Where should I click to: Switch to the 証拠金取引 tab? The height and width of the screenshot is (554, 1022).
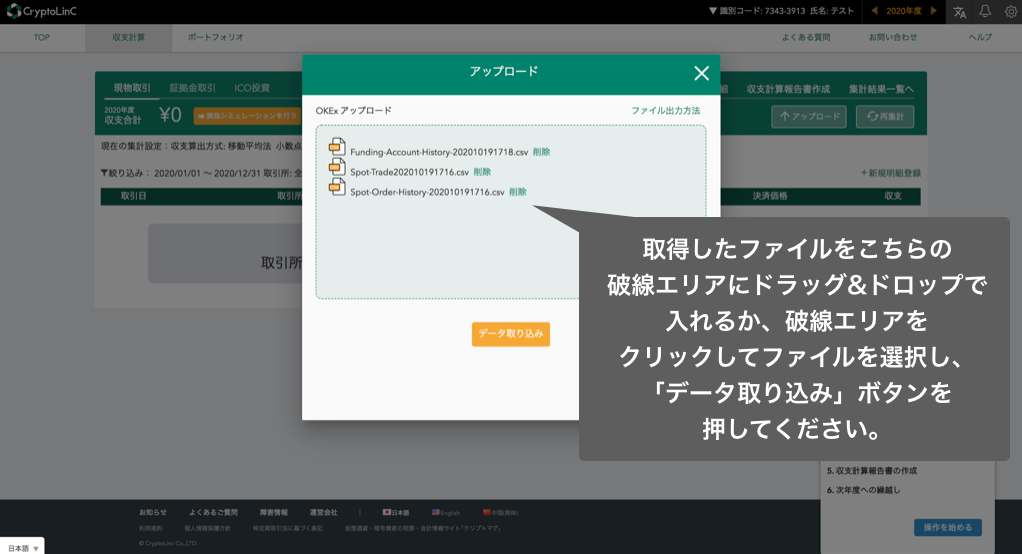[192, 88]
